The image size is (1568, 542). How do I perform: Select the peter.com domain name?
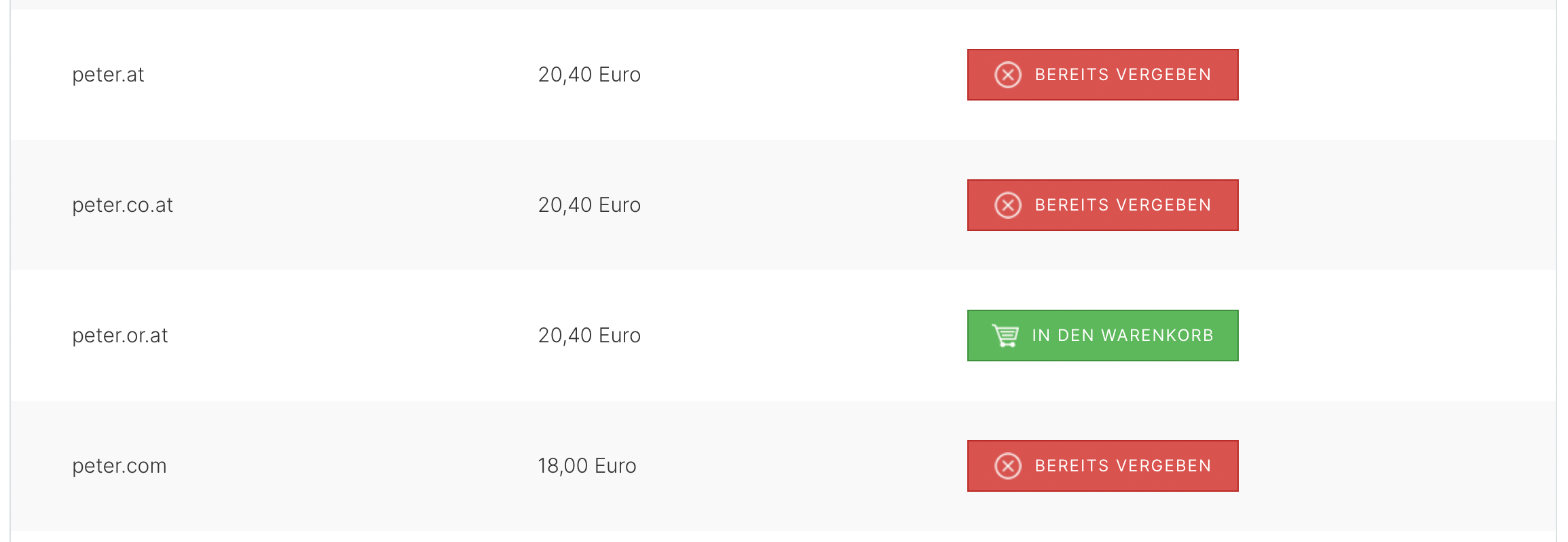coord(119,466)
